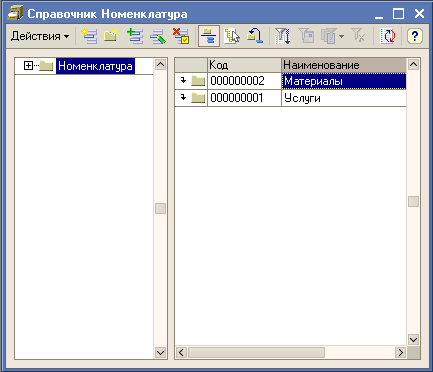Maximize the Справочник Номенклатура window
Screen dimensions: 433x372
[398, 14]
